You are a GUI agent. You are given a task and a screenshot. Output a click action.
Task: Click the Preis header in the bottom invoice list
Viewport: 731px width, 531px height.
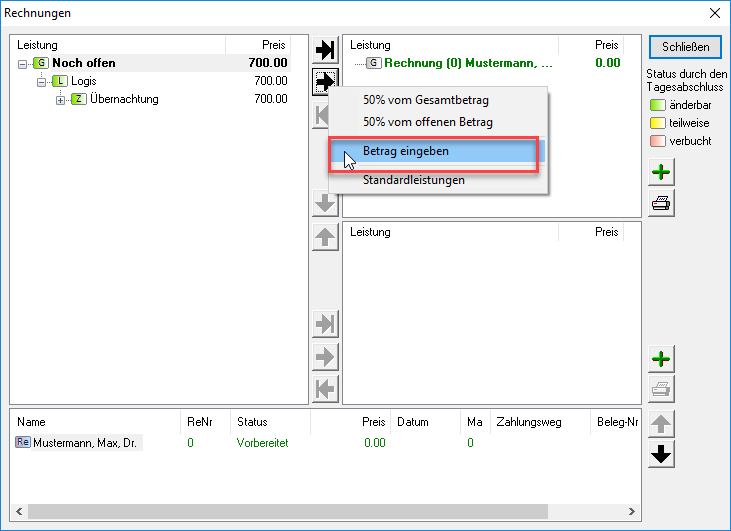click(351, 422)
